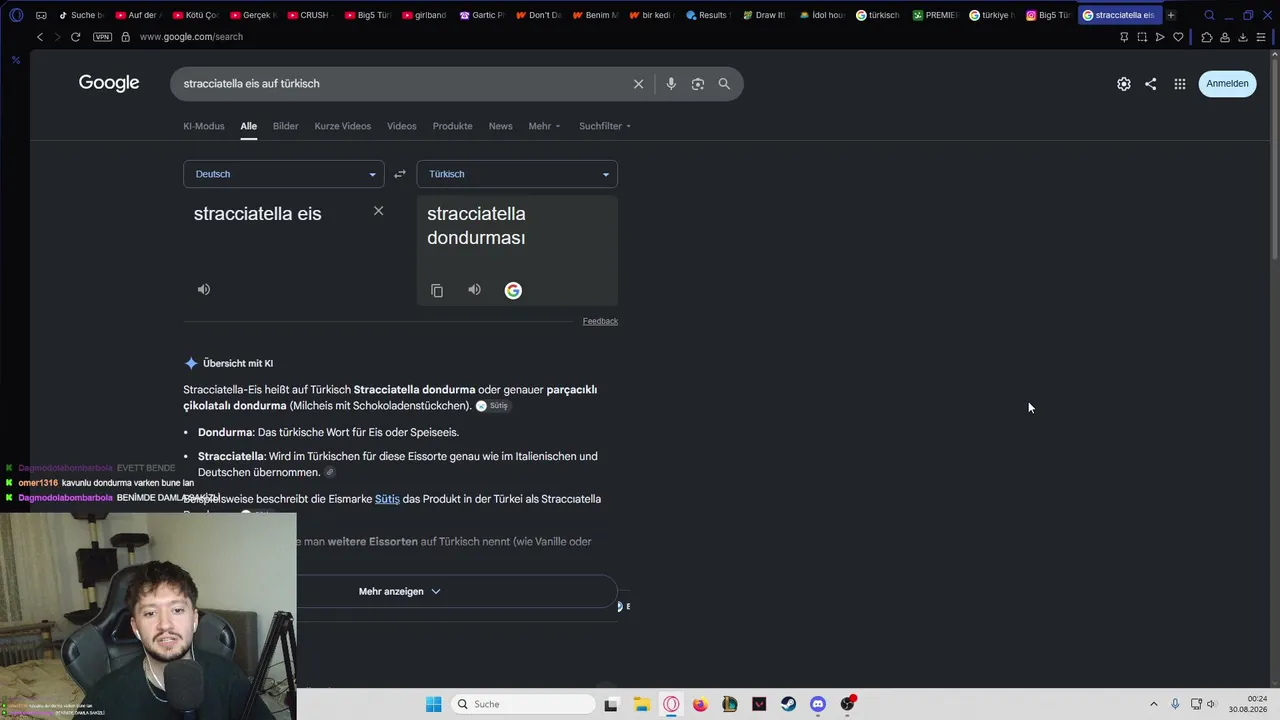Screen dimensions: 1280x720
Task: Open the browser downloads panel
Action: (x=1243, y=37)
